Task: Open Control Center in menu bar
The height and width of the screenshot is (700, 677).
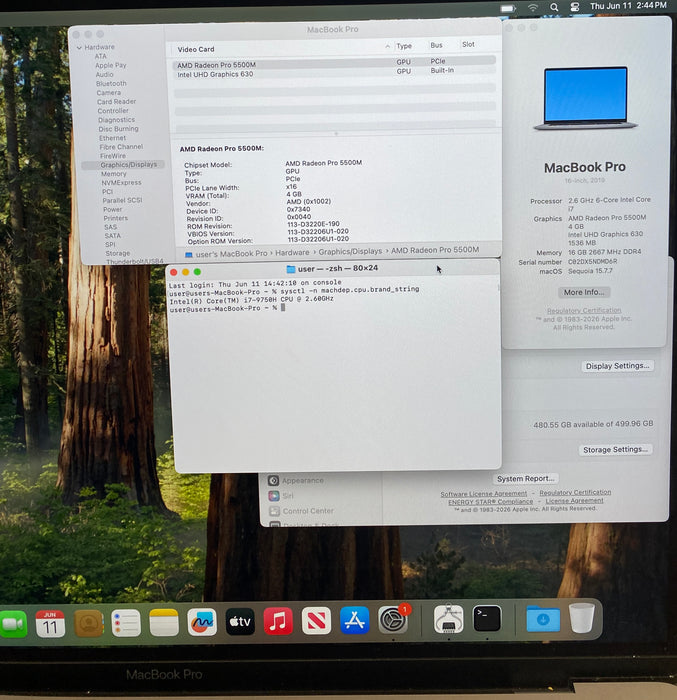Action: (575, 7)
